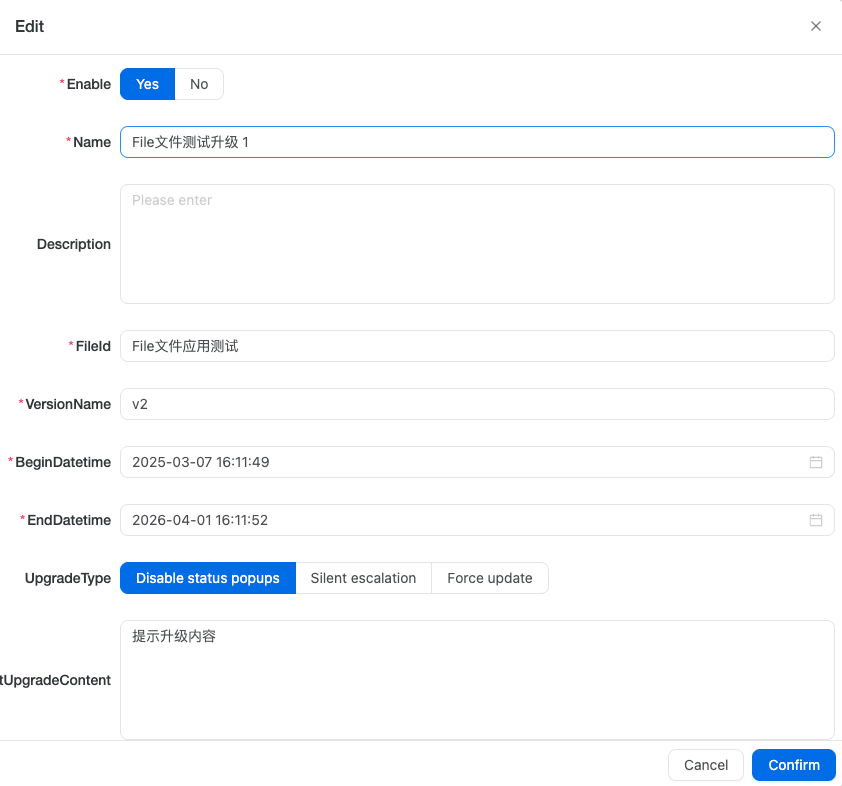This screenshot has height=786, width=842.
Task: Set Enable to No
Action: 199,84
